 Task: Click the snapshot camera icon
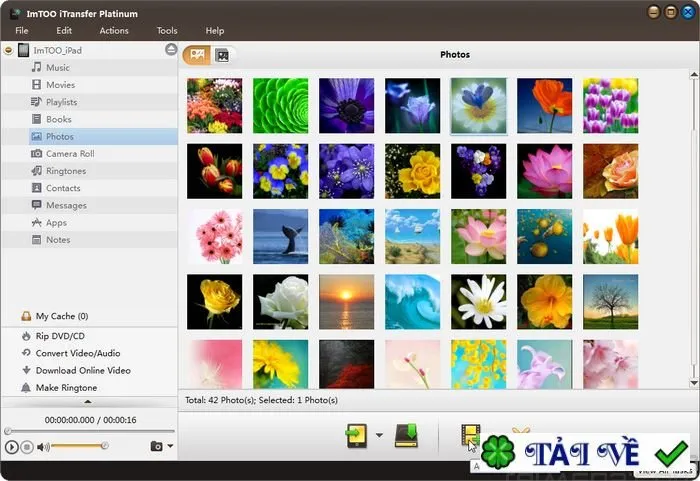click(156, 446)
